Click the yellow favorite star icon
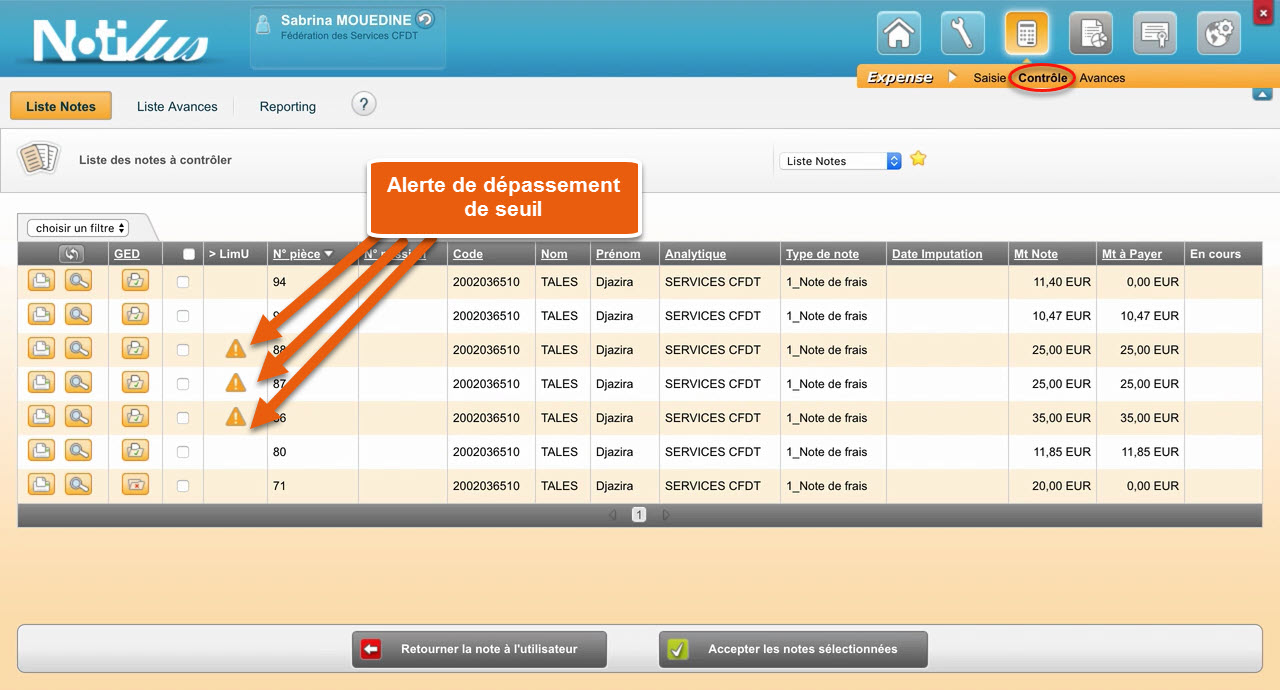The height and width of the screenshot is (690, 1280). pyautogui.click(x=918, y=159)
